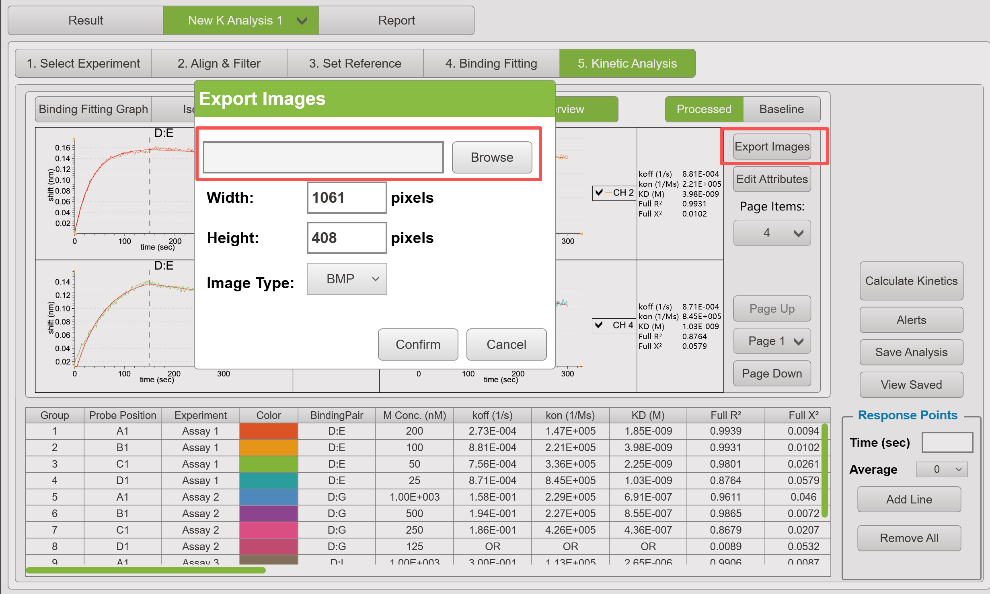The height and width of the screenshot is (594, 990).
Task: Open the Page 1 dropdown
Action: (x=772, y=341)
